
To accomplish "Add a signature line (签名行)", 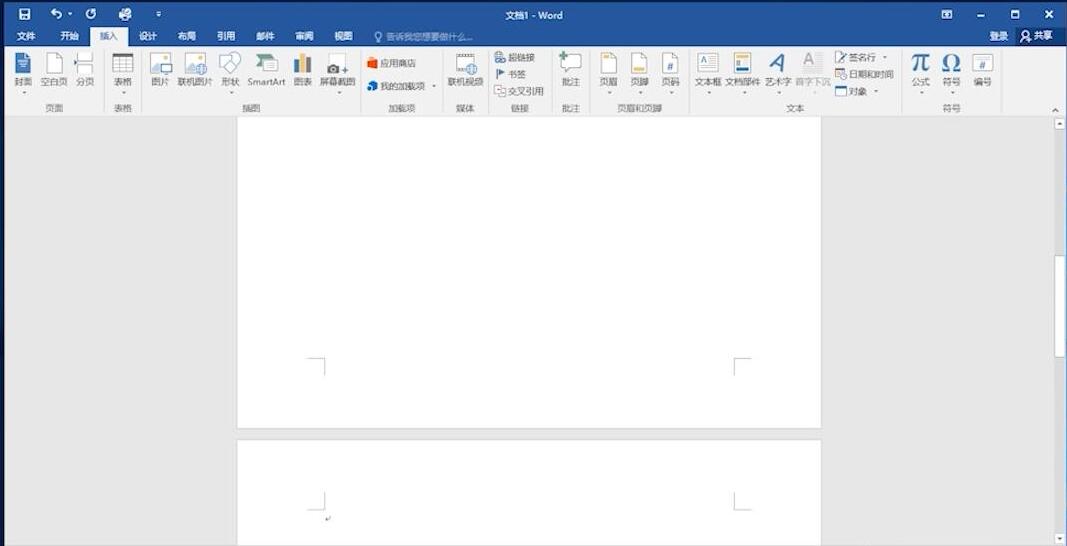I will point(861,58).
